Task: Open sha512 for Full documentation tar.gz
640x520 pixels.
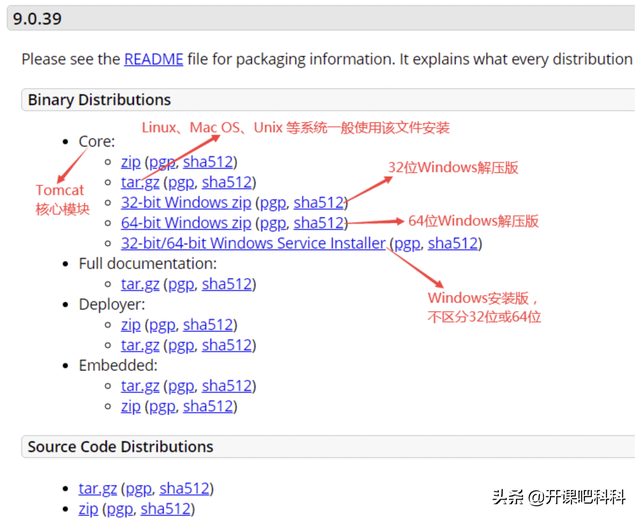Action: pos(227,284)
